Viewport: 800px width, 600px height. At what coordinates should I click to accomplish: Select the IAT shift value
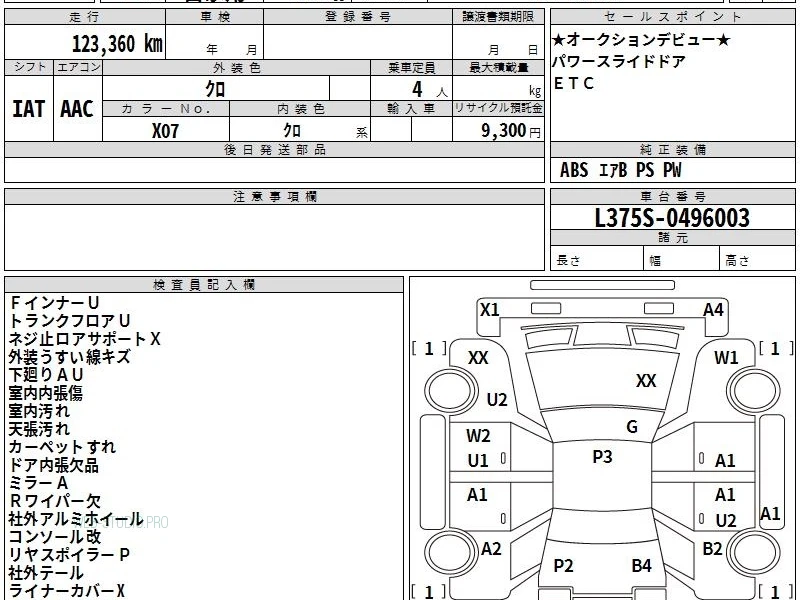pyautogui.click(x=29, y=109)
